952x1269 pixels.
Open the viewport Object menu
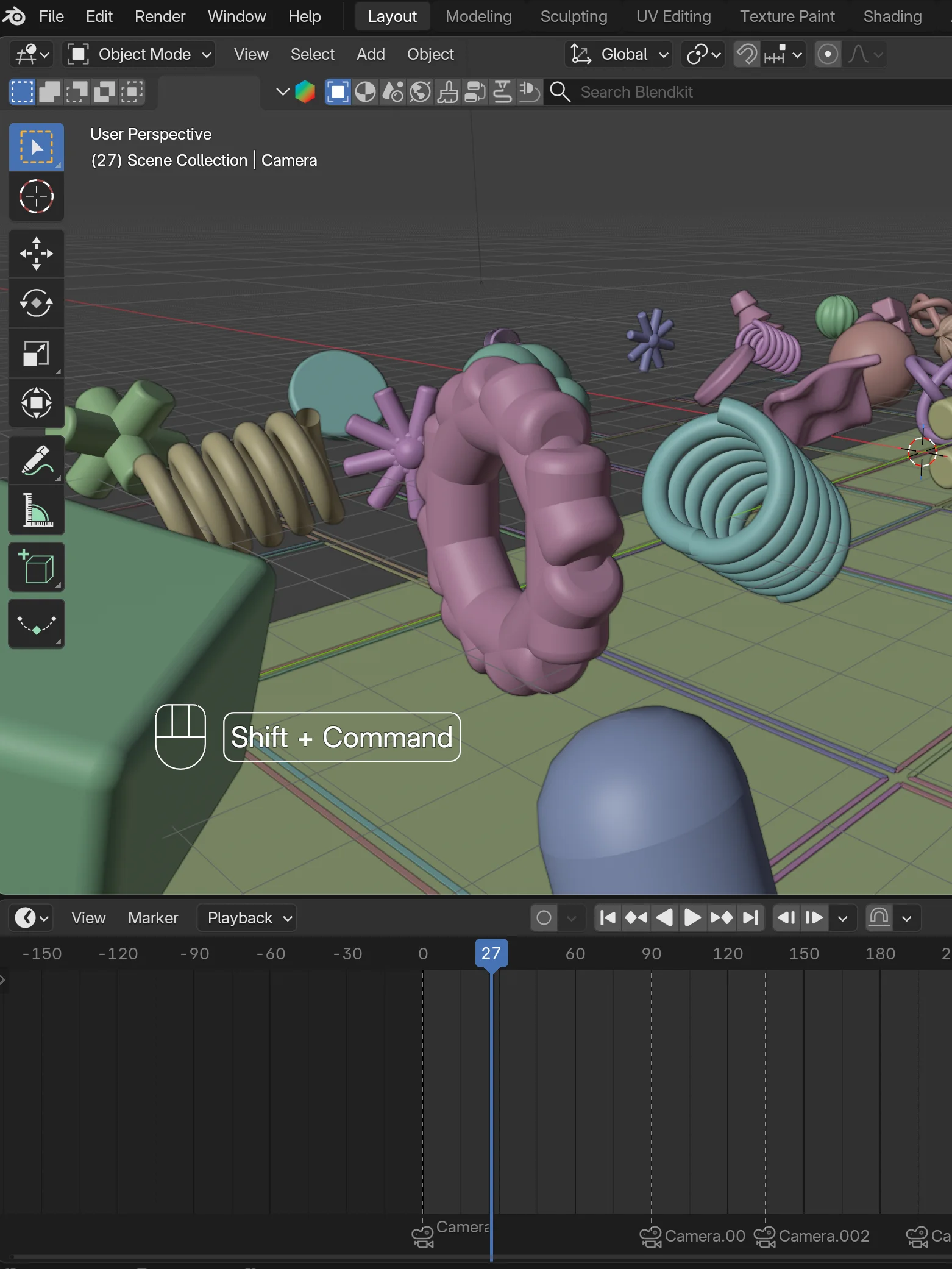430,54
